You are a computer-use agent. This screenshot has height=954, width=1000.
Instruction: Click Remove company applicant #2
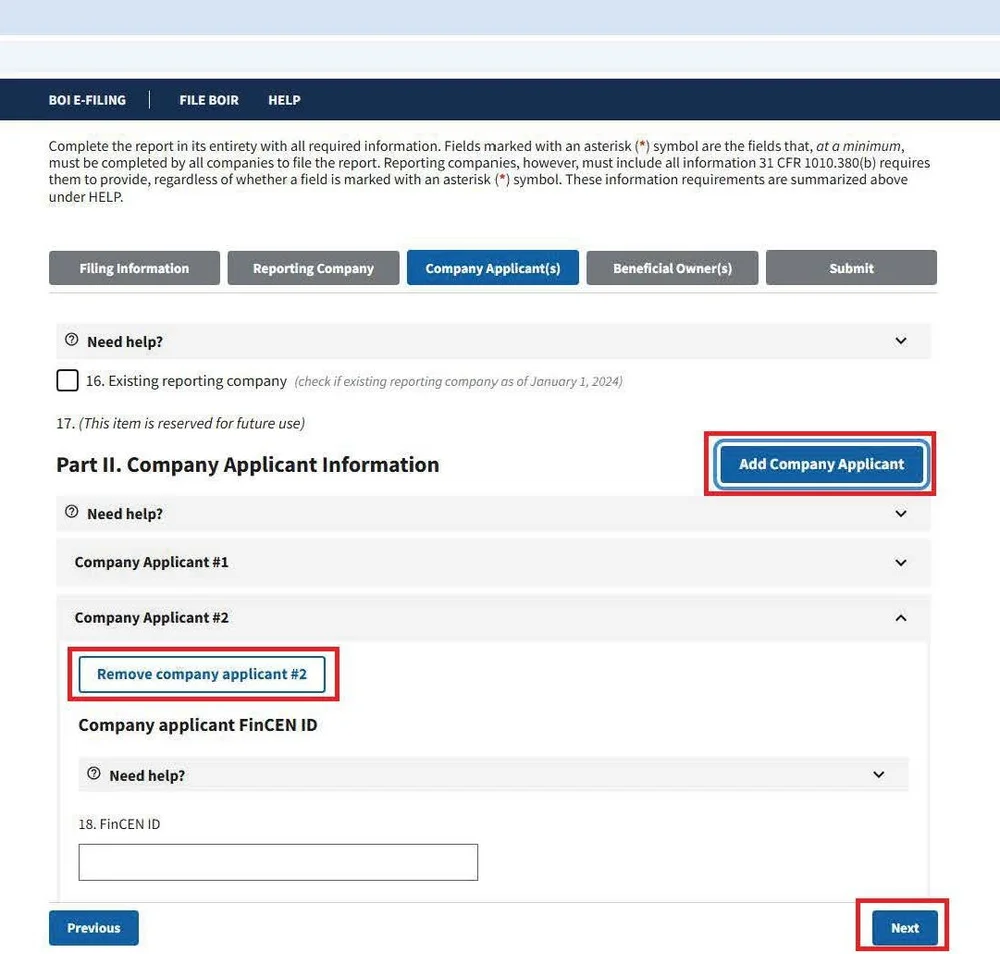202,674
